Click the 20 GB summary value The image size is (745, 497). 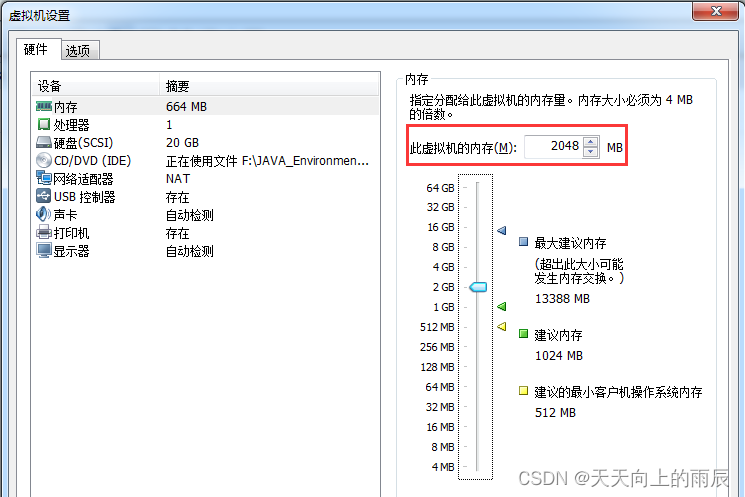click(182, 143)
